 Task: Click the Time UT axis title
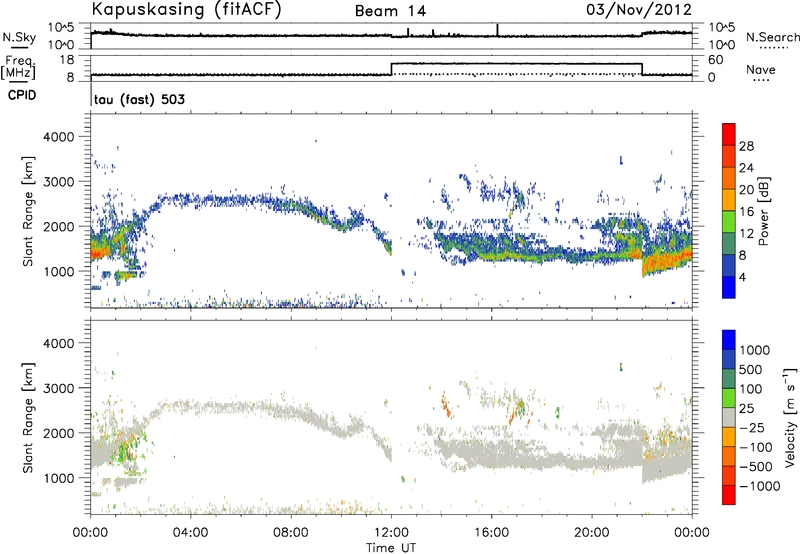tap(391, 548)
